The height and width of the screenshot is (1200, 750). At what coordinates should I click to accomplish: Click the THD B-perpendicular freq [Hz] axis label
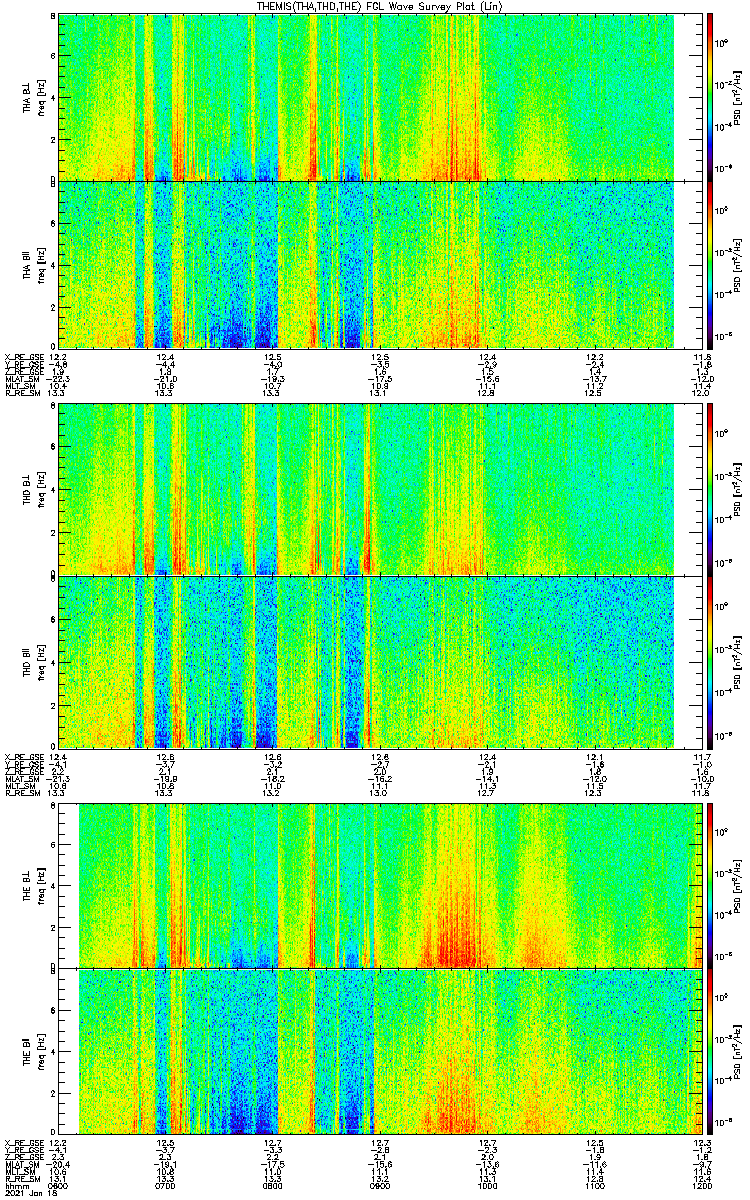[42, 488]
